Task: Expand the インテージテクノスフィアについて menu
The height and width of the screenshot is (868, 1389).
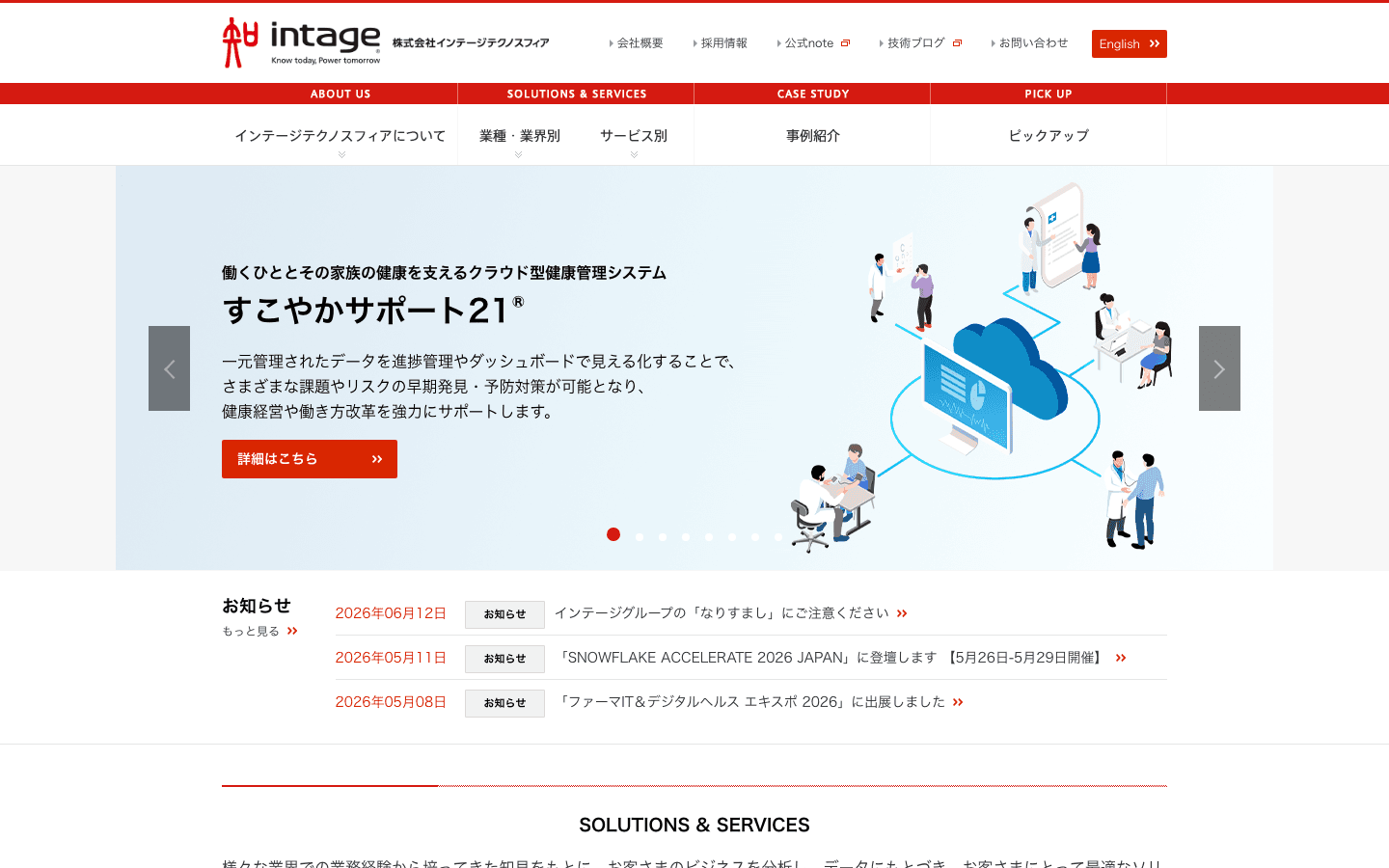Action: [x=340, y=136]
